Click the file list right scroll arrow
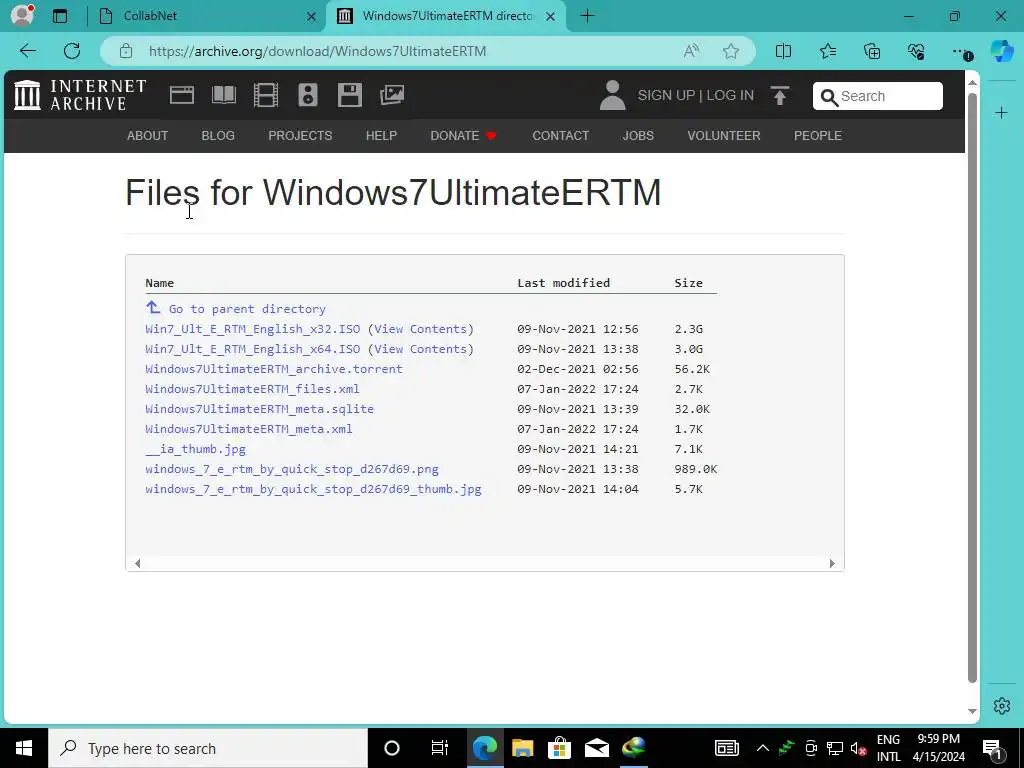Screen dimensions: 1024x768 pyautogui.click(x=832, y=563)
